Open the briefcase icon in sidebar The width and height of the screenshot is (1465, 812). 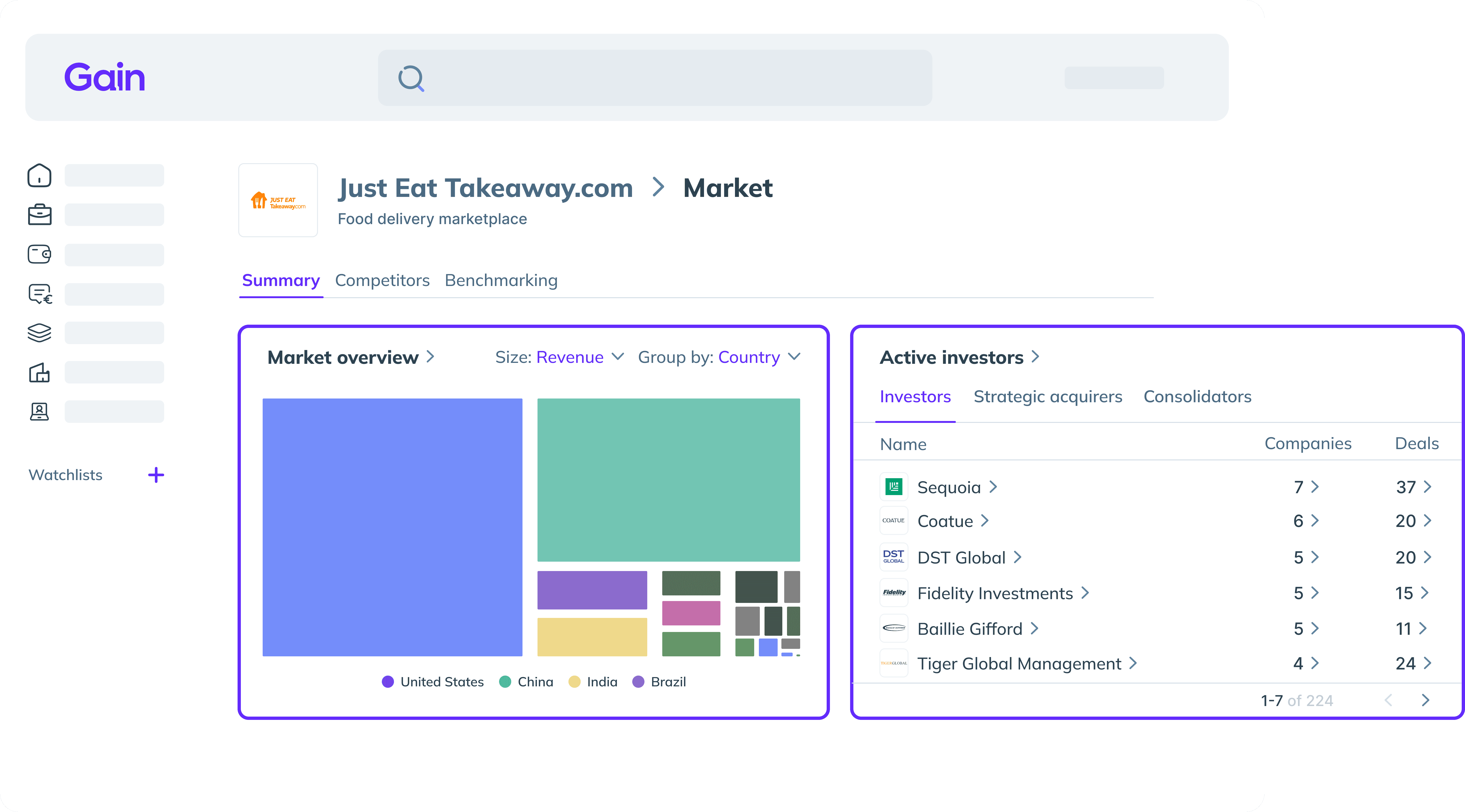pyautogui.click(x=39, y=214)
